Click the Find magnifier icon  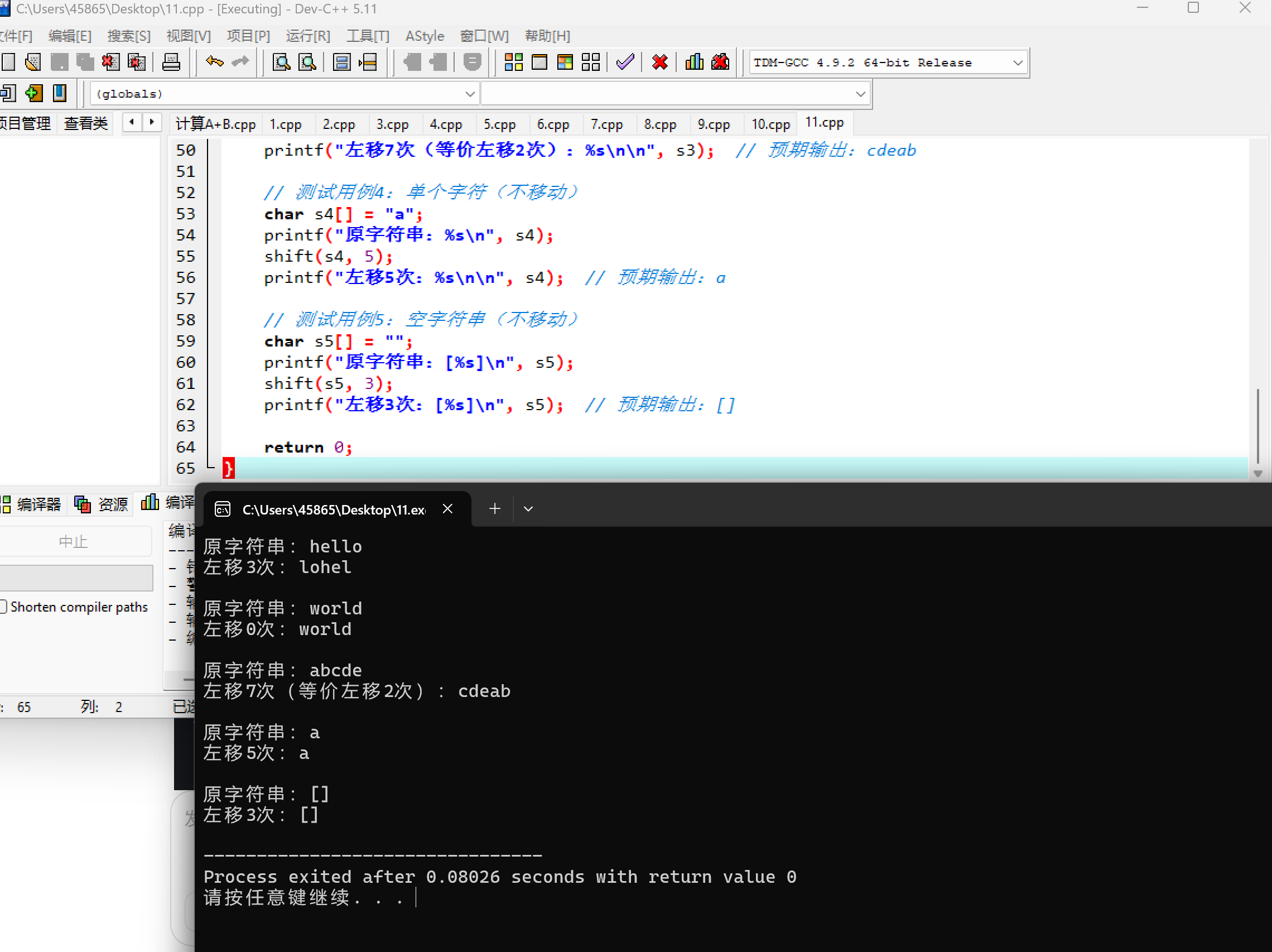[x=281, y=61]
